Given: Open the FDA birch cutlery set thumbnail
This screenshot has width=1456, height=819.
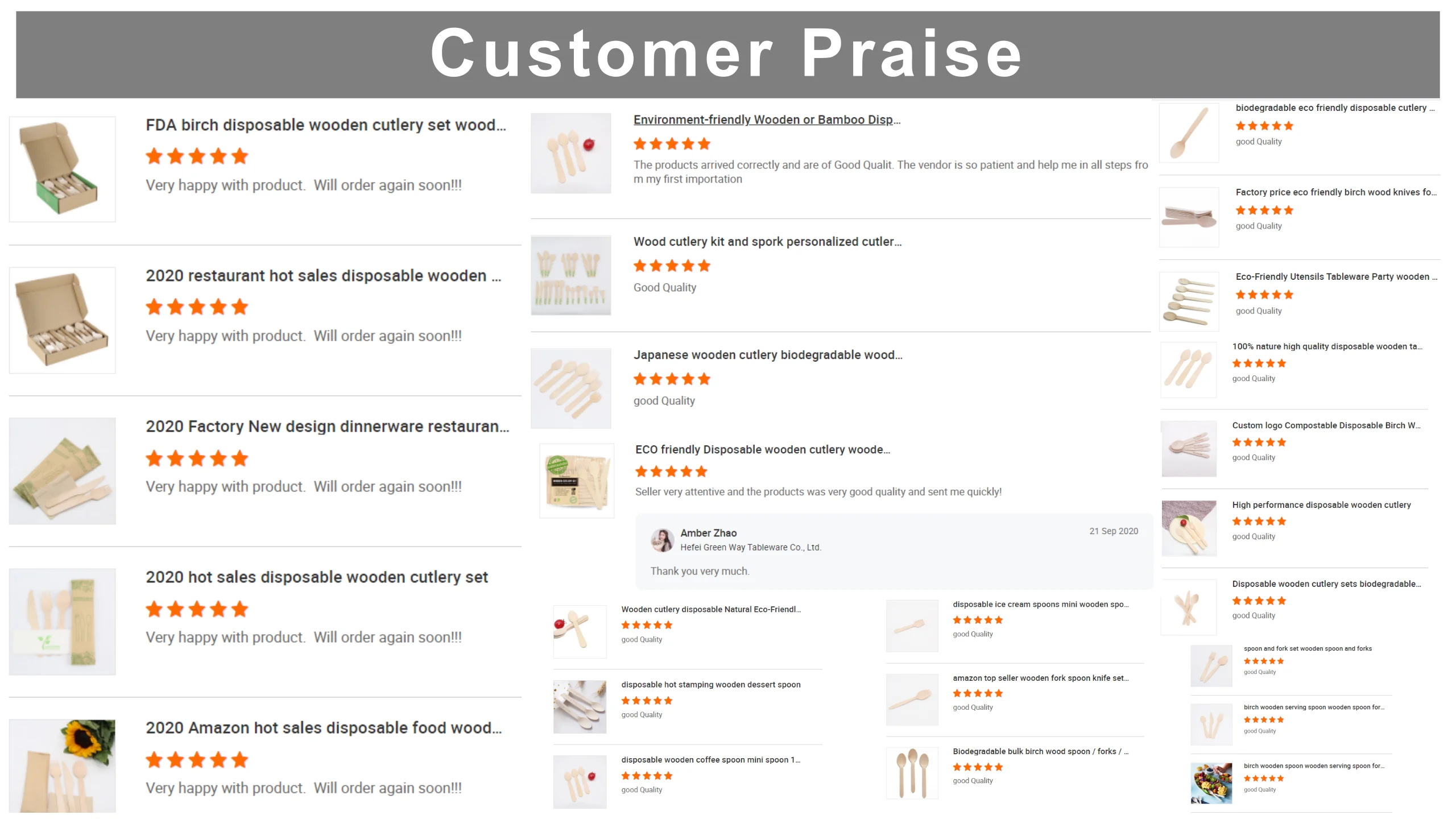Looking at the screenshot, I should (x=62, y=169).
